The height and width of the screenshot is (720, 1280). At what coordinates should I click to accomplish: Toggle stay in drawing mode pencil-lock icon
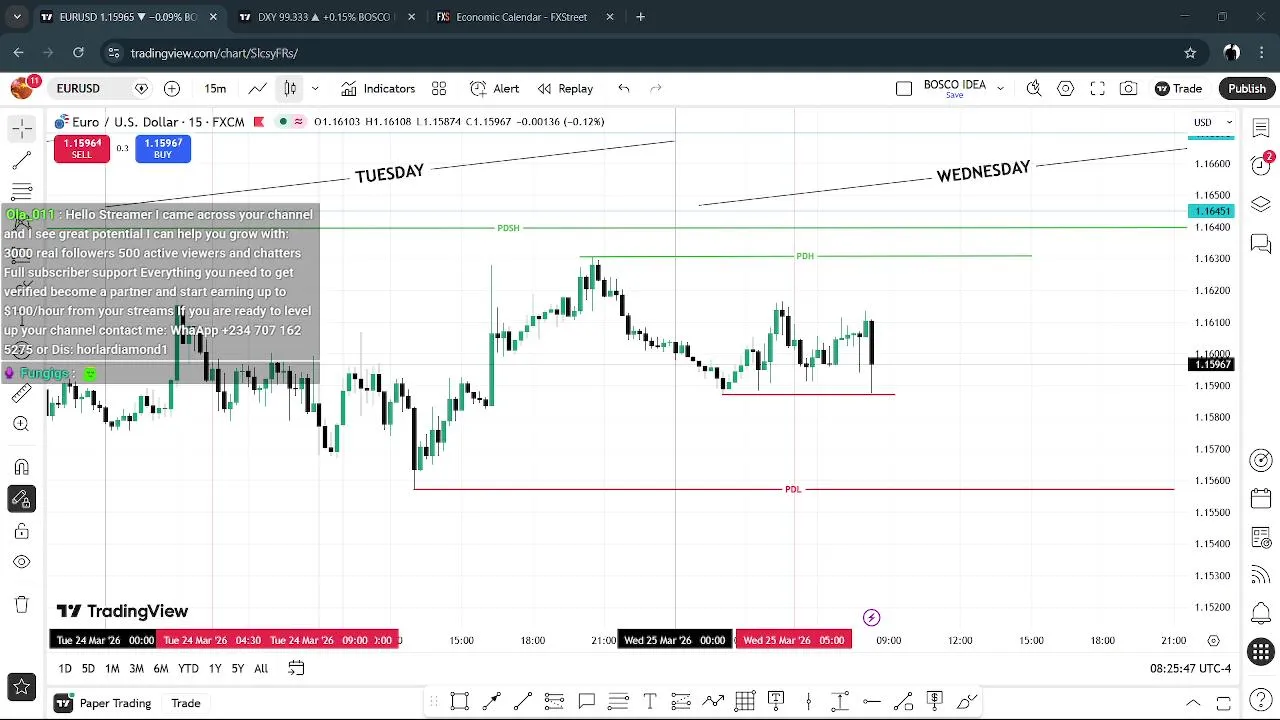tap(21, 499)
